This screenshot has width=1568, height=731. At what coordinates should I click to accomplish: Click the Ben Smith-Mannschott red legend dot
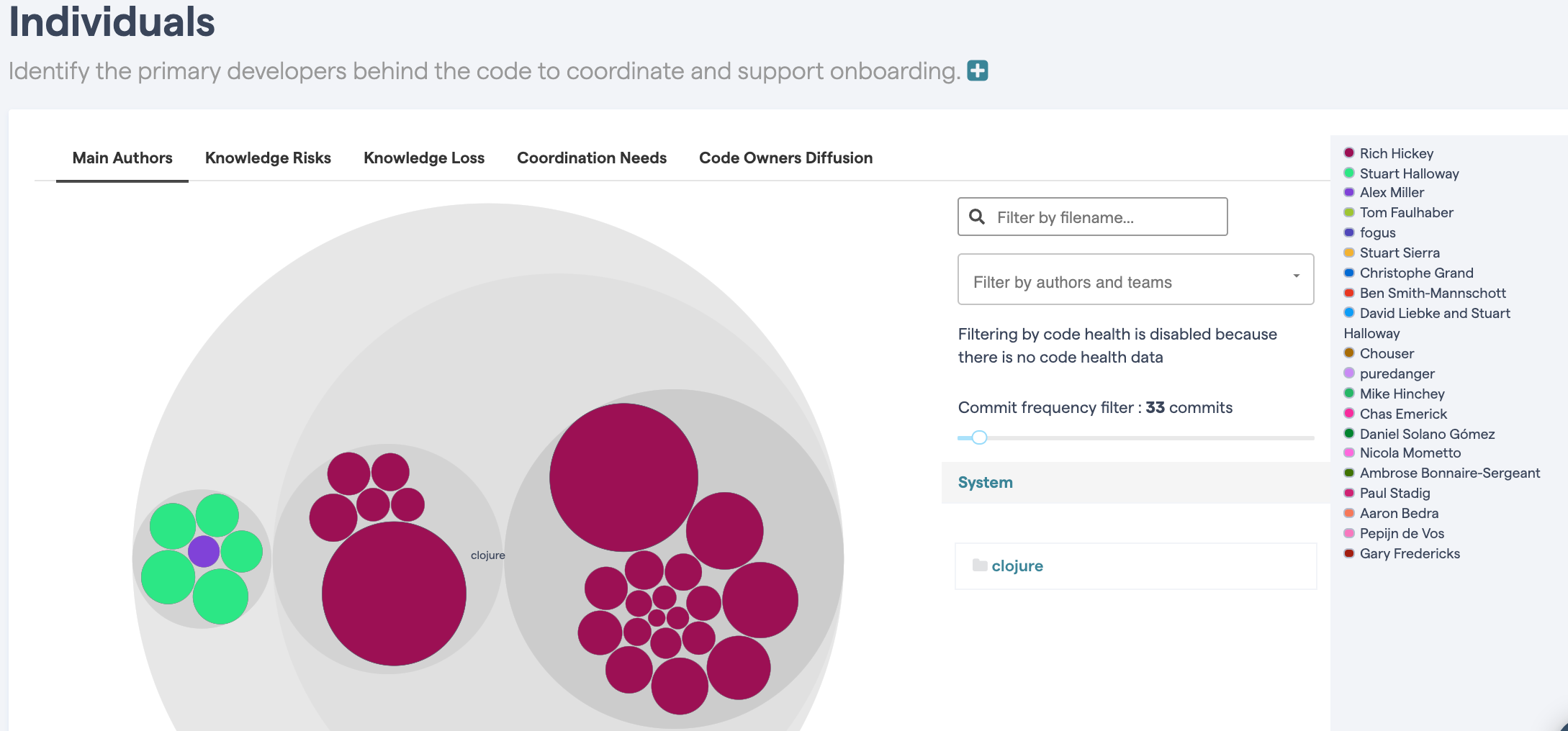point(1349,293)
